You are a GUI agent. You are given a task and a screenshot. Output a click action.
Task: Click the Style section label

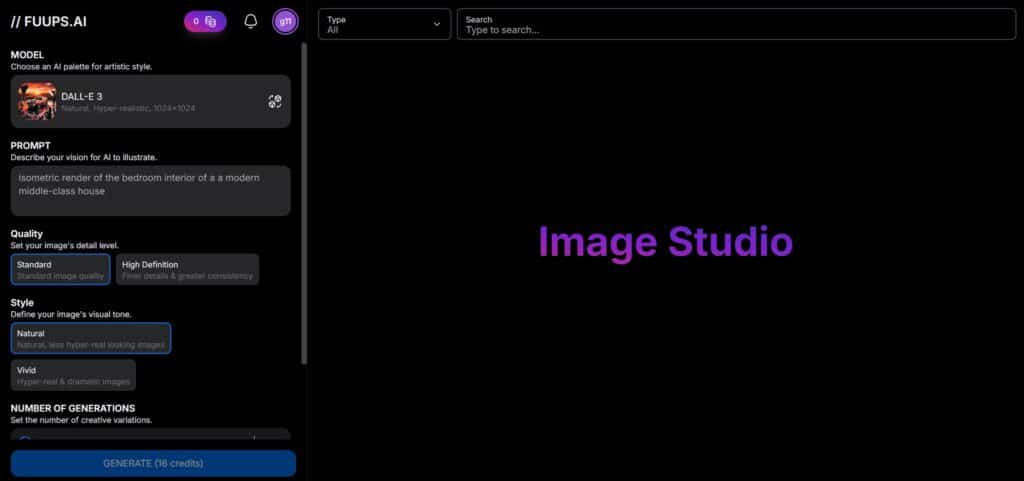tap(22, 303)
